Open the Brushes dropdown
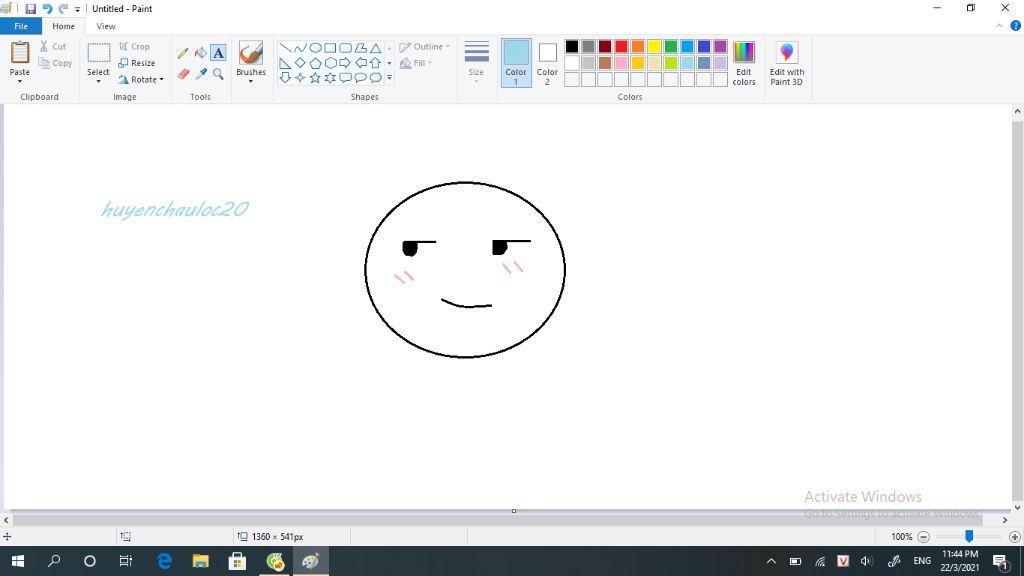Viewport: 1024px width, 576px height. (251, 80)
